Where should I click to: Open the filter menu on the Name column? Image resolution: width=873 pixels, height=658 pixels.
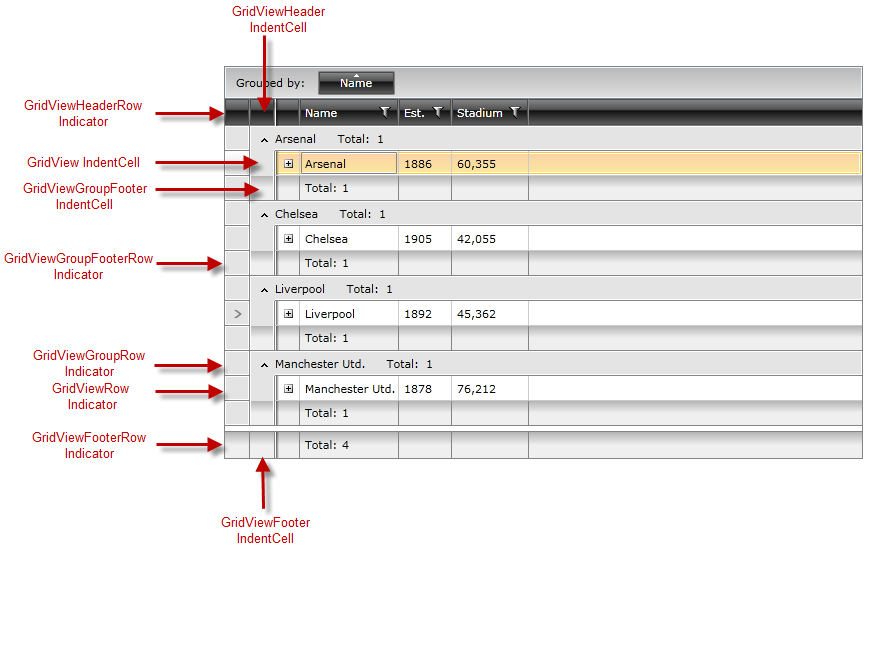coord(385,112)
